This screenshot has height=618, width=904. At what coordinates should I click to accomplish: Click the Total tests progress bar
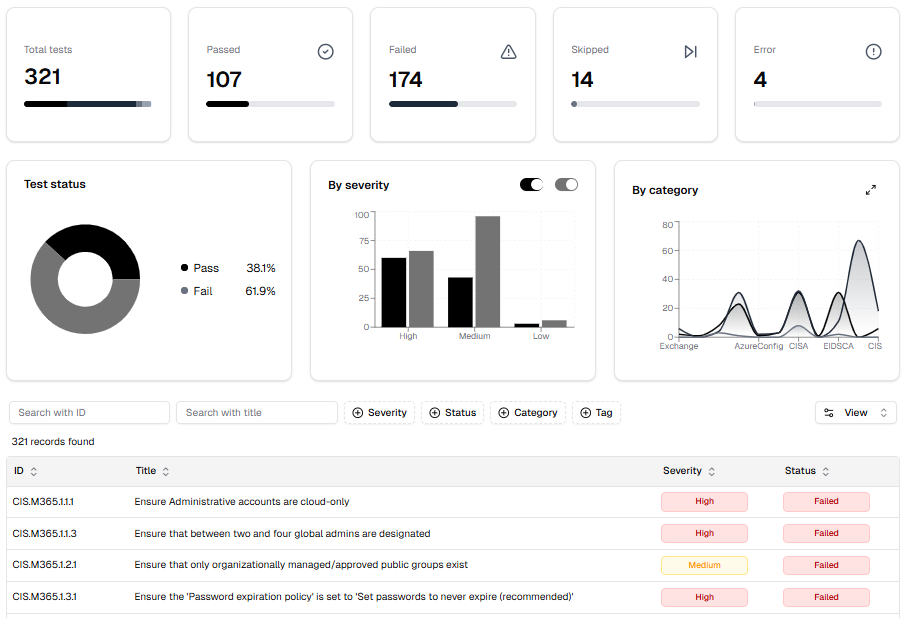click(x=88, y=104)
